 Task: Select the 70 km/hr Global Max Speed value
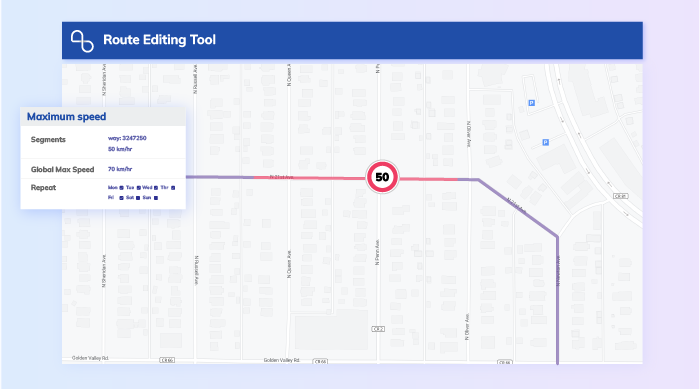(x=120, y=169)
